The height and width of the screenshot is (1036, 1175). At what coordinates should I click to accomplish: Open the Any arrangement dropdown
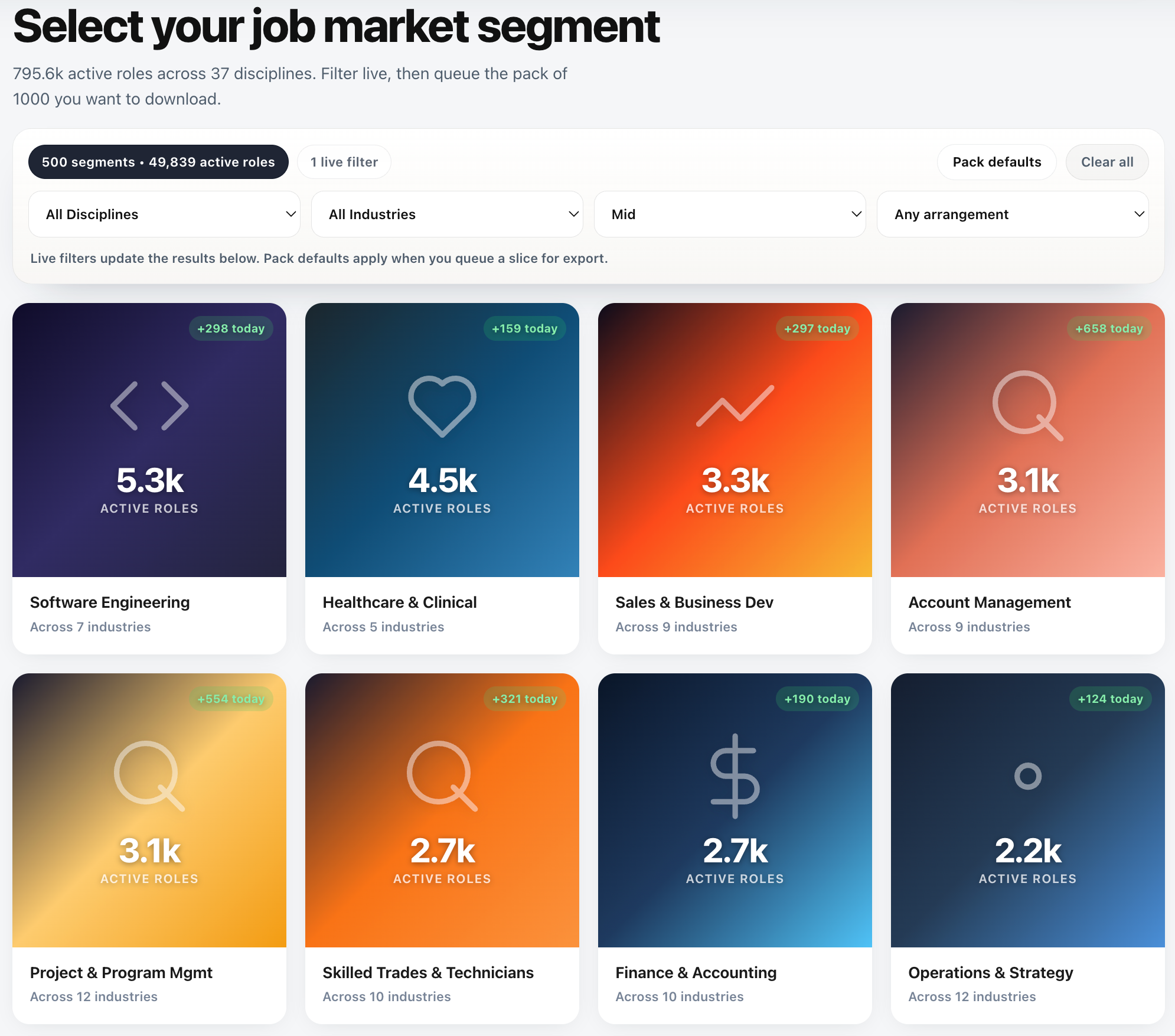coord(1012,214)
